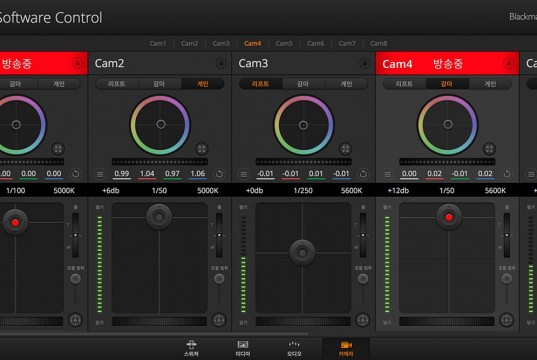Trigger the Cam2 auto focus button
Image resolution: width=537 pixels, height=360 pixels.
(219, 320)
